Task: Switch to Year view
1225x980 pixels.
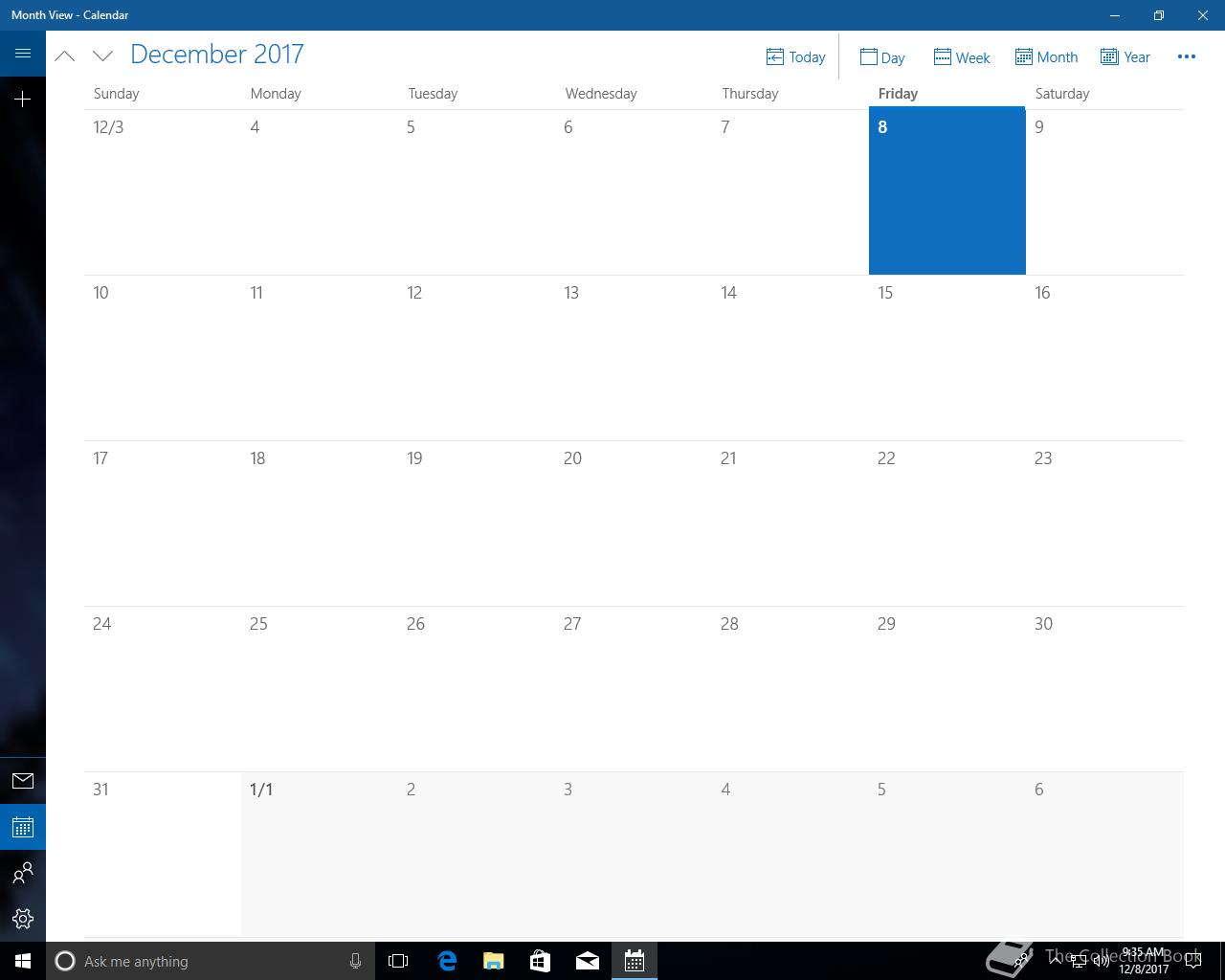Action: [1125, 57]
